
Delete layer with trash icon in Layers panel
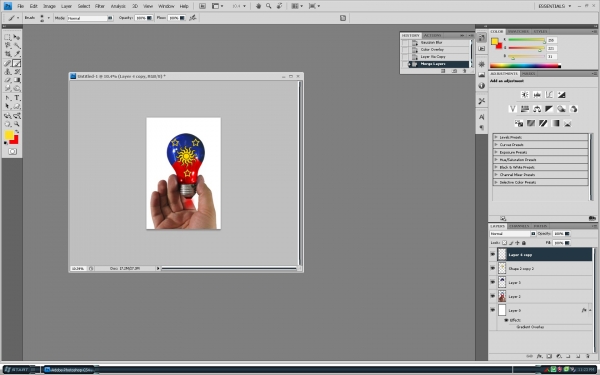[x=588, y=356]
